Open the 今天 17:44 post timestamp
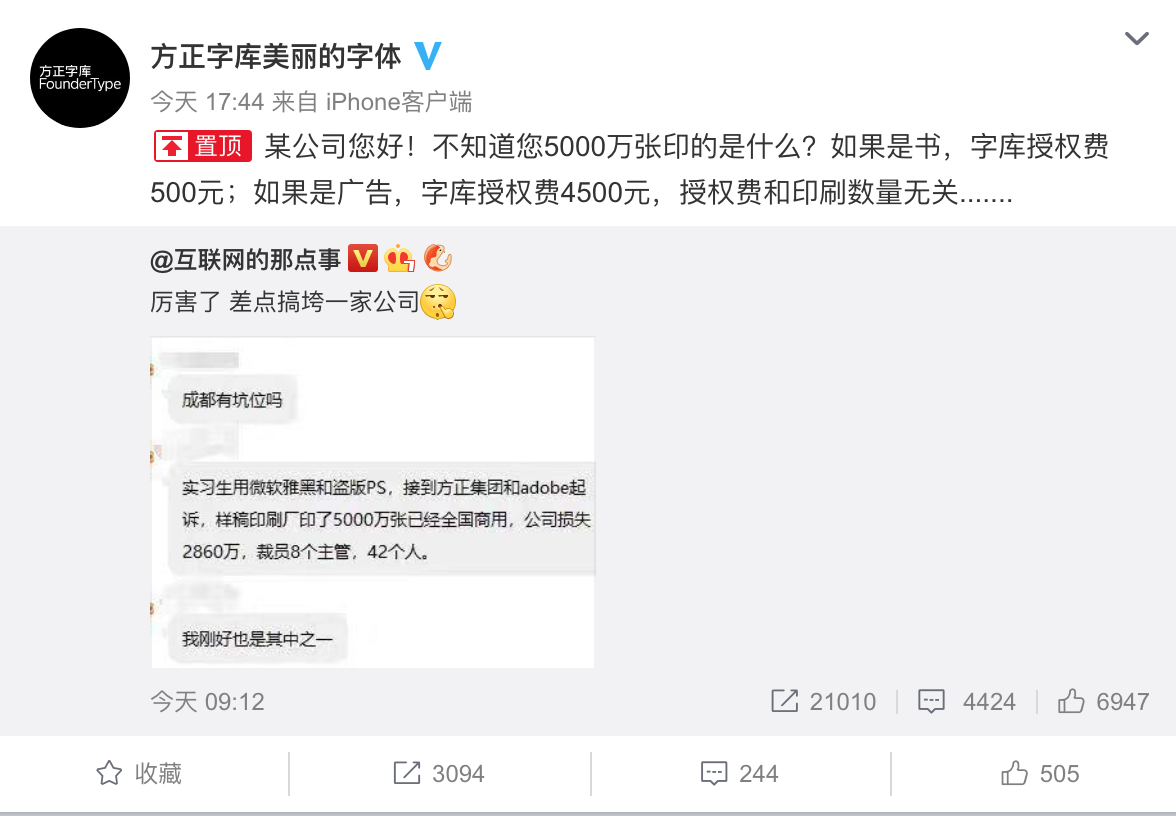 (x=208, y=102)
